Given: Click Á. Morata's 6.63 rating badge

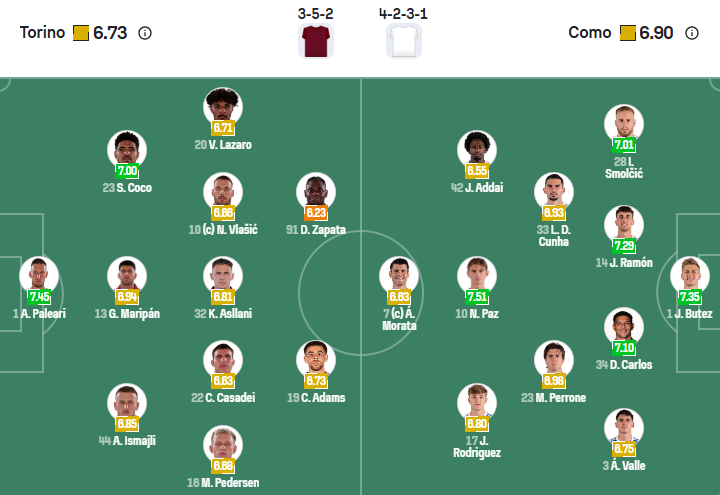Looking at the screenshot, I should coord(399,297).
